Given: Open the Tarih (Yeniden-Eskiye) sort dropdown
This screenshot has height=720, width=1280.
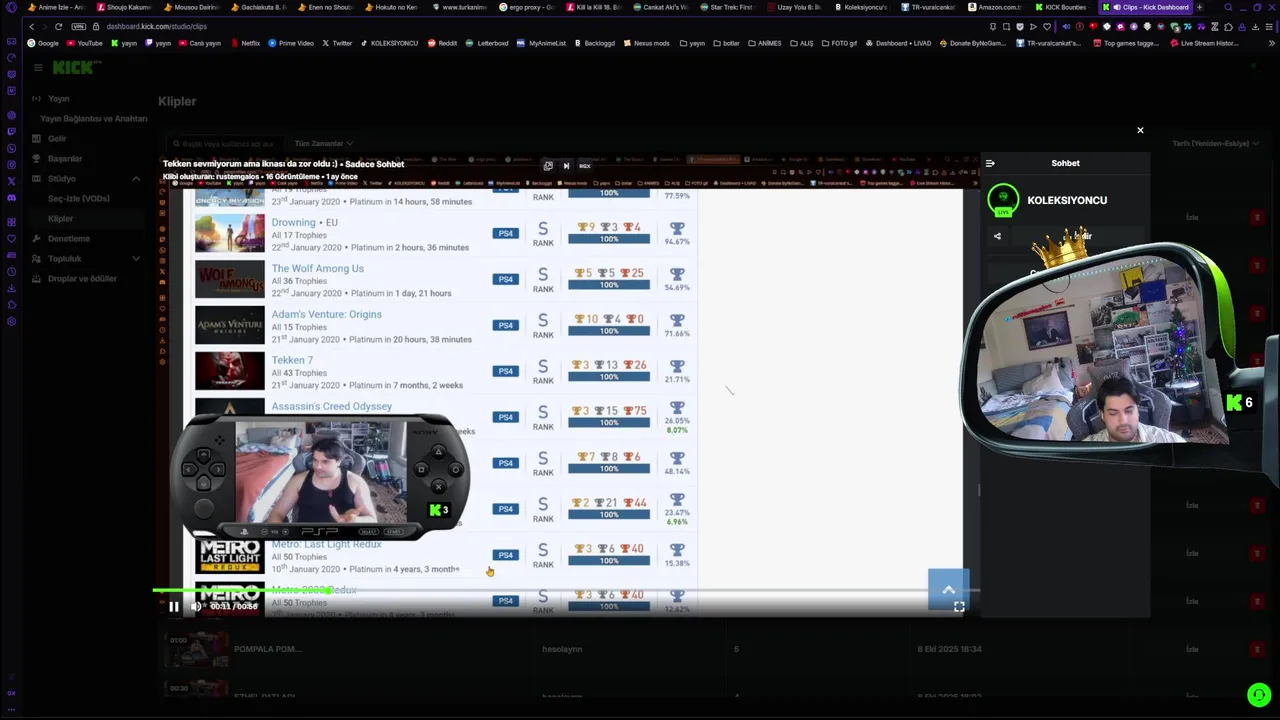Looking at the screenshot, I should coord(1215,144).
